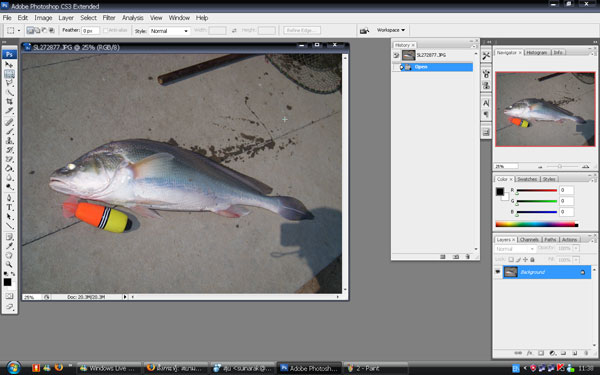The height and width of the screenshot is (375, 600).
Task: Create a new layer from Layers panel
Action: [x=575, y=353]
